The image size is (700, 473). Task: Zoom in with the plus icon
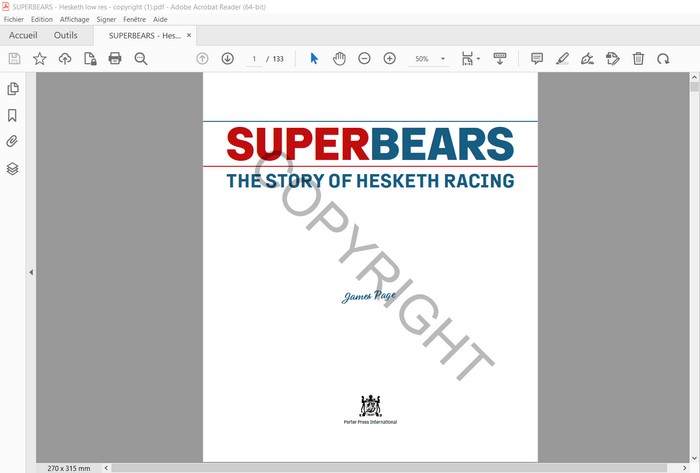coord(390,58)
